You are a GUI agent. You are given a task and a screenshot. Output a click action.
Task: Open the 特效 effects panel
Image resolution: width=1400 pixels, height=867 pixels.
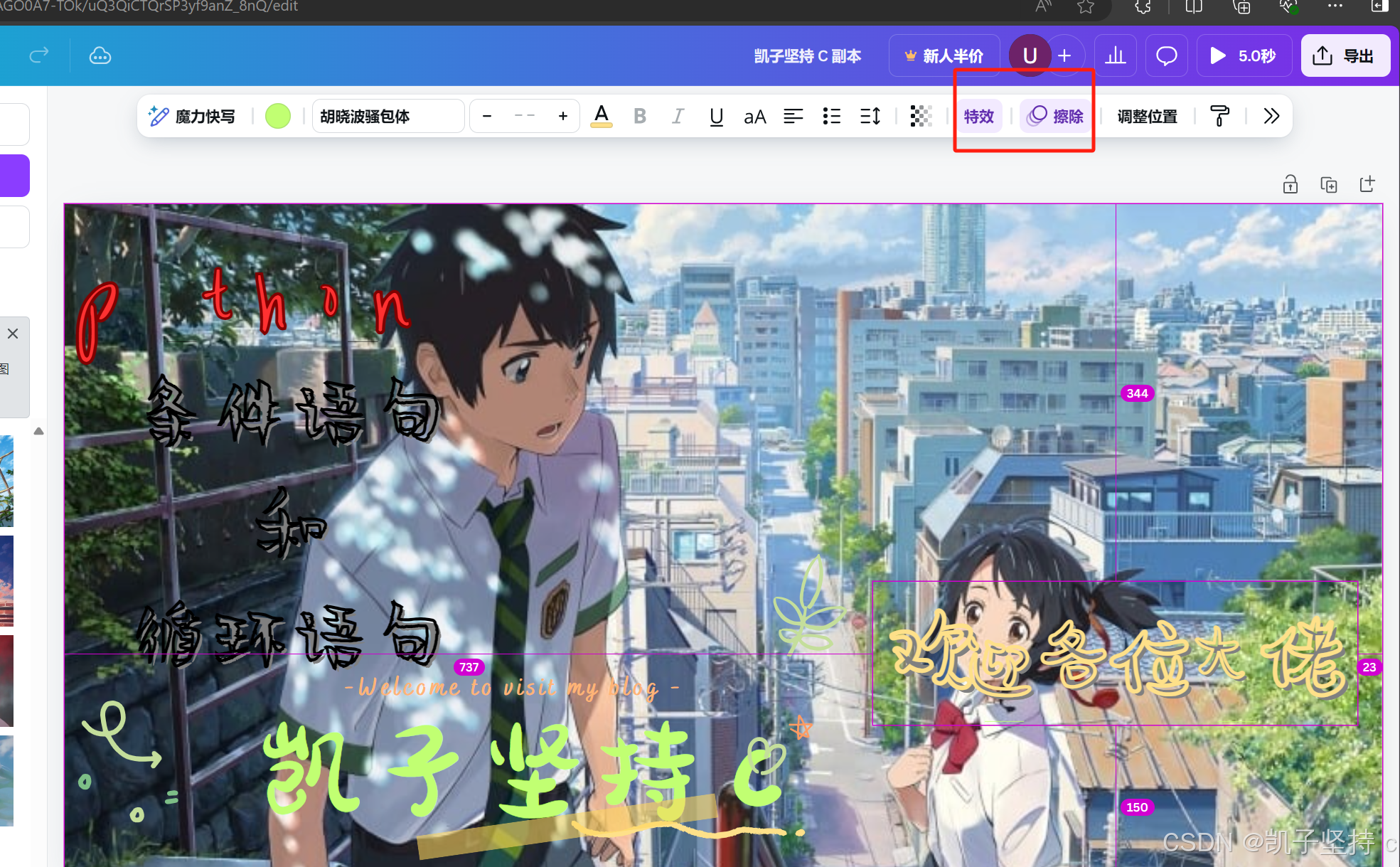(x=978, y=116)
